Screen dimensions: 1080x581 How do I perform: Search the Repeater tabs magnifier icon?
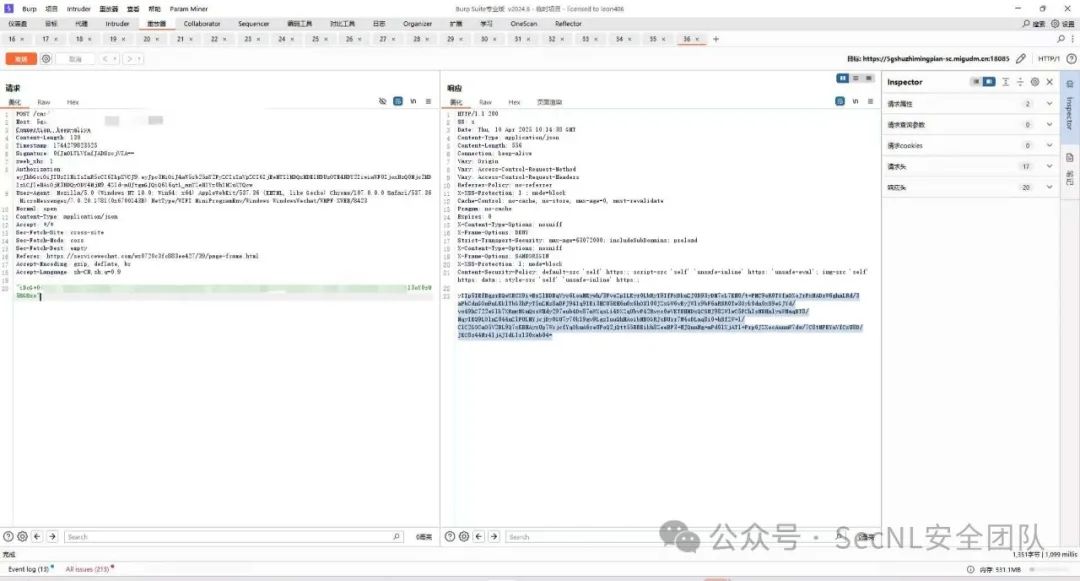tap(1061, 39)
